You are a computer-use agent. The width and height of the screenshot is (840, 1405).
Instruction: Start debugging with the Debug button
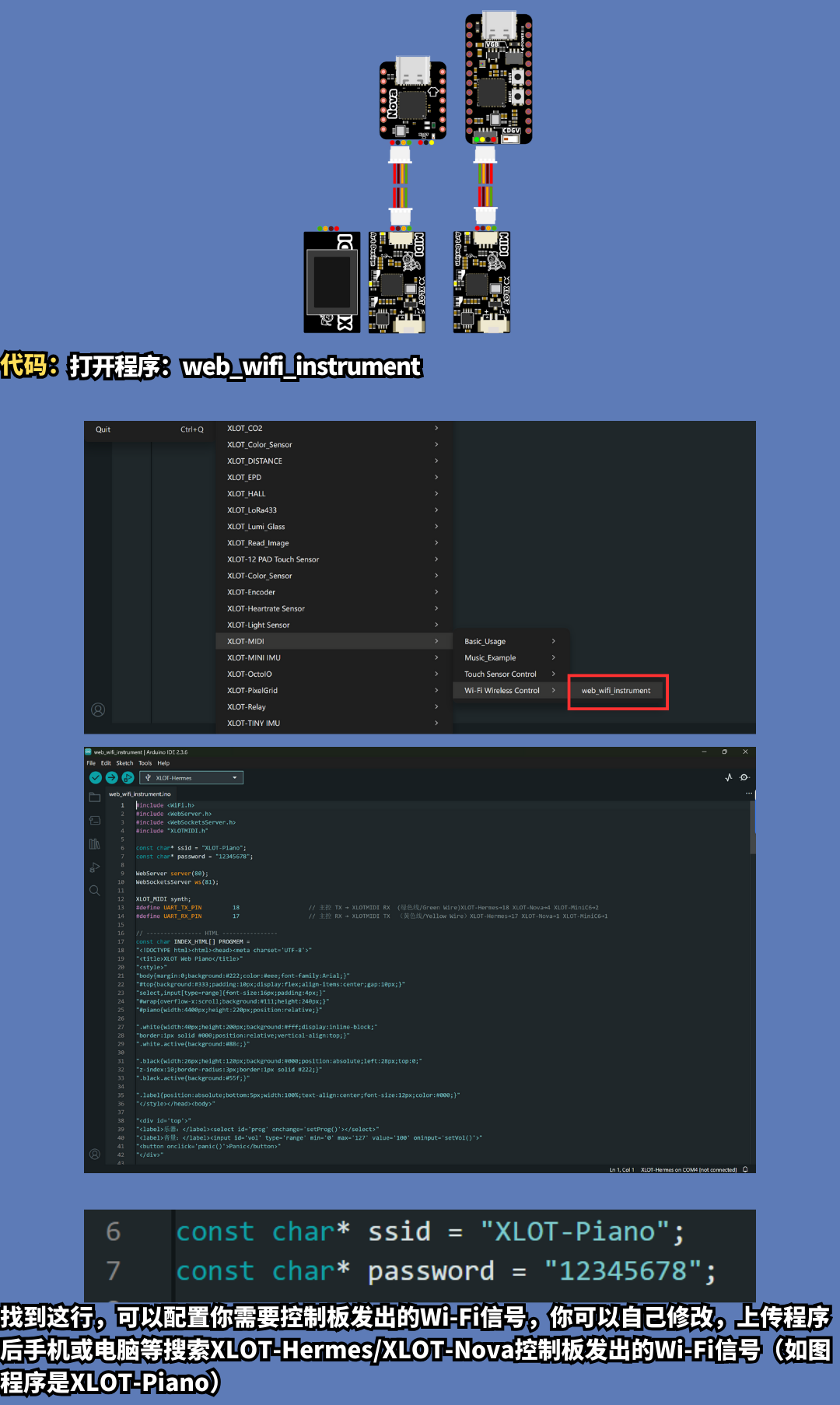point(128,777)
